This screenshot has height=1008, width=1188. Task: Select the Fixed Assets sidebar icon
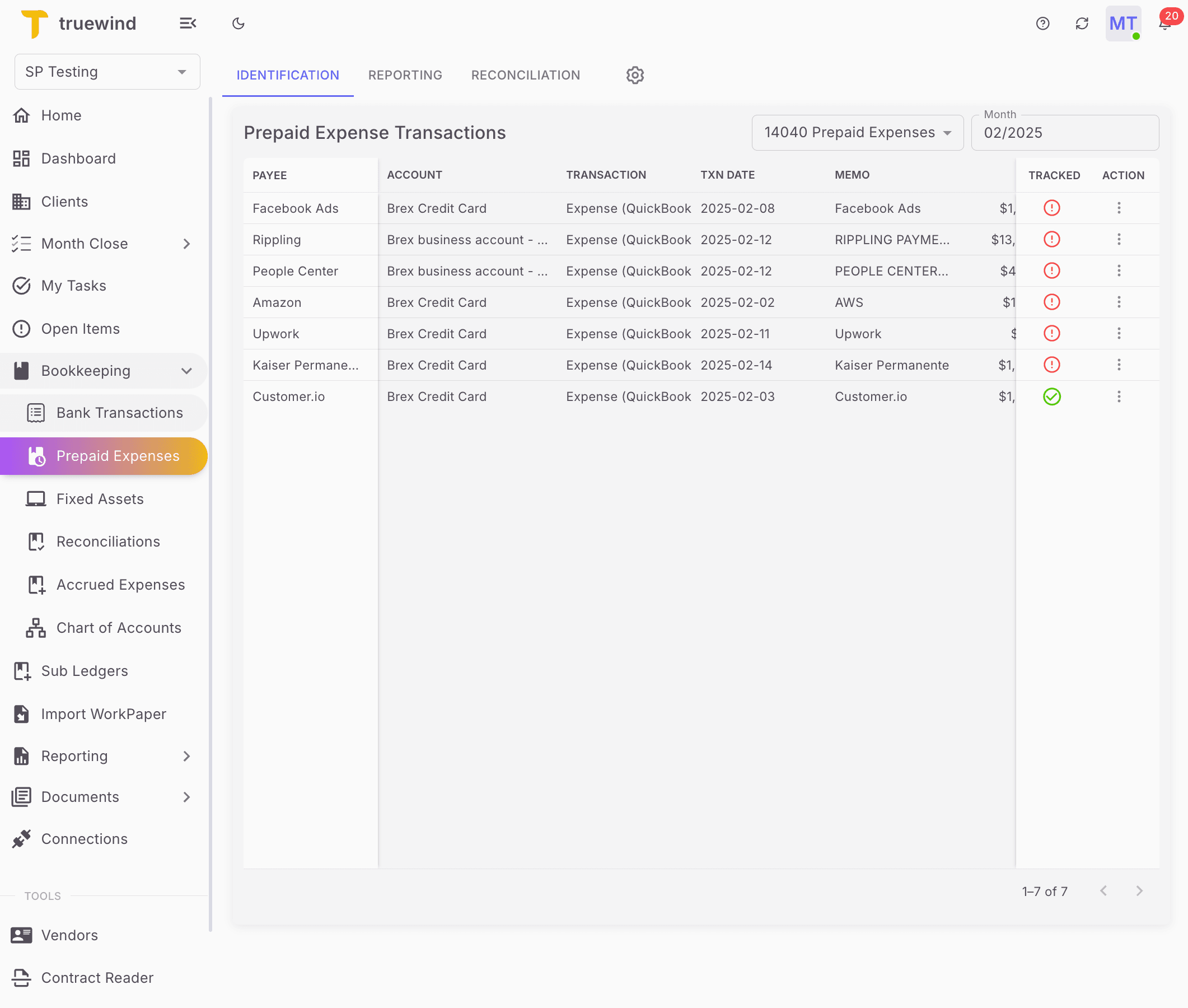(36, 498)
